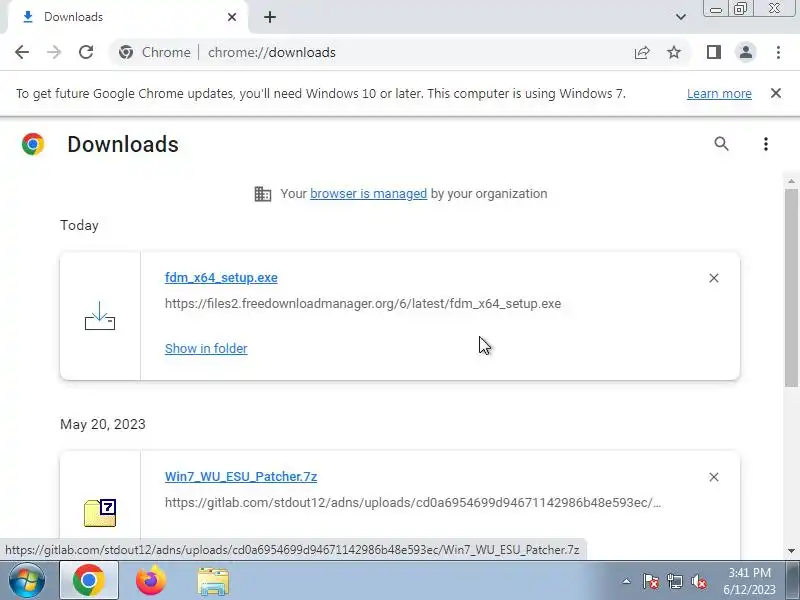Click the Chrome site info icon in address bar
Viewport: 800px width, 600px height.
(x=126, y=52)
